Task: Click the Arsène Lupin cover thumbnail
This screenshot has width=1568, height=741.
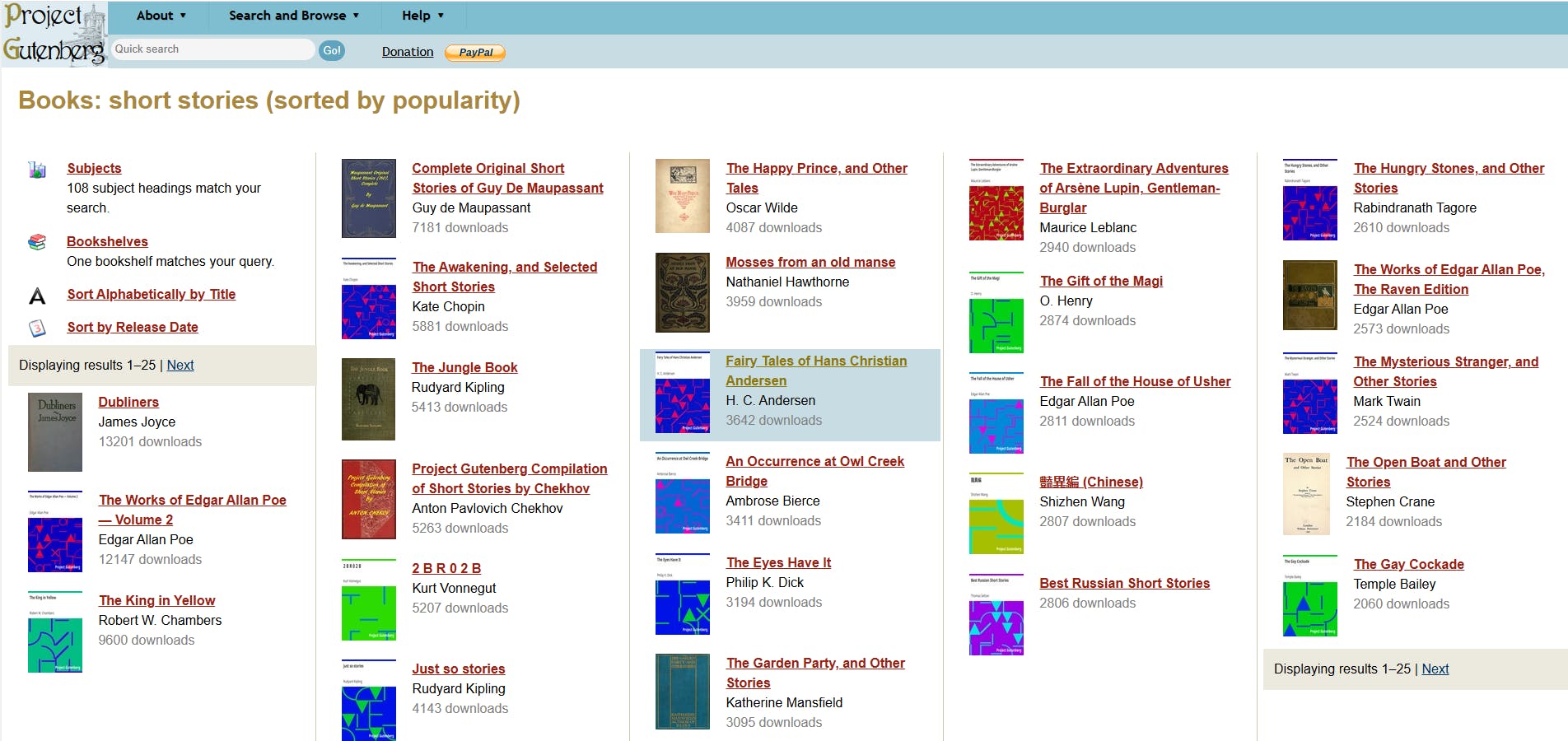Action: [x=996, y=200]
